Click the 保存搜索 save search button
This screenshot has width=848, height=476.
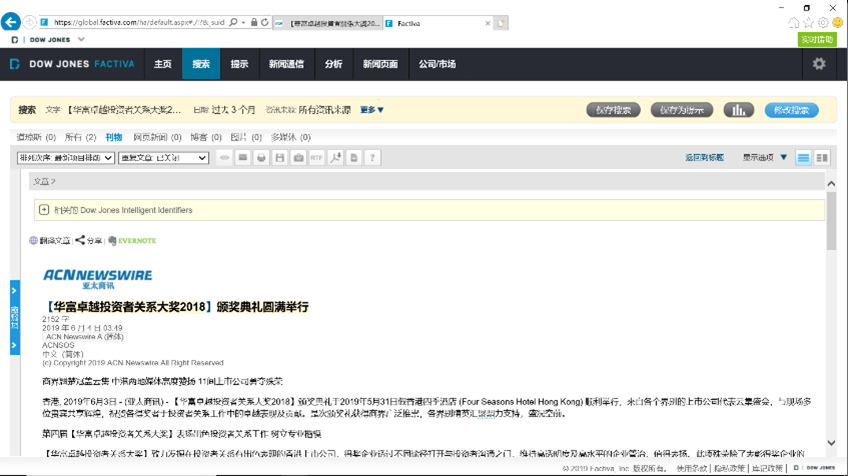[x=613, y=110]
